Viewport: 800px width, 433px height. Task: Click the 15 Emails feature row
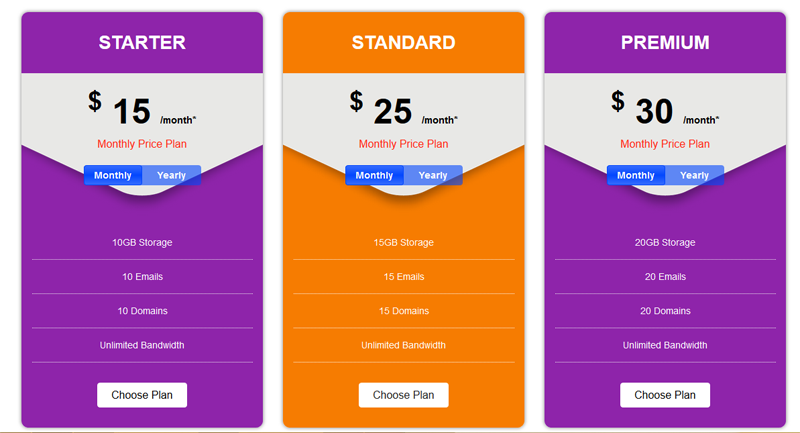click(x=404, y=277)
